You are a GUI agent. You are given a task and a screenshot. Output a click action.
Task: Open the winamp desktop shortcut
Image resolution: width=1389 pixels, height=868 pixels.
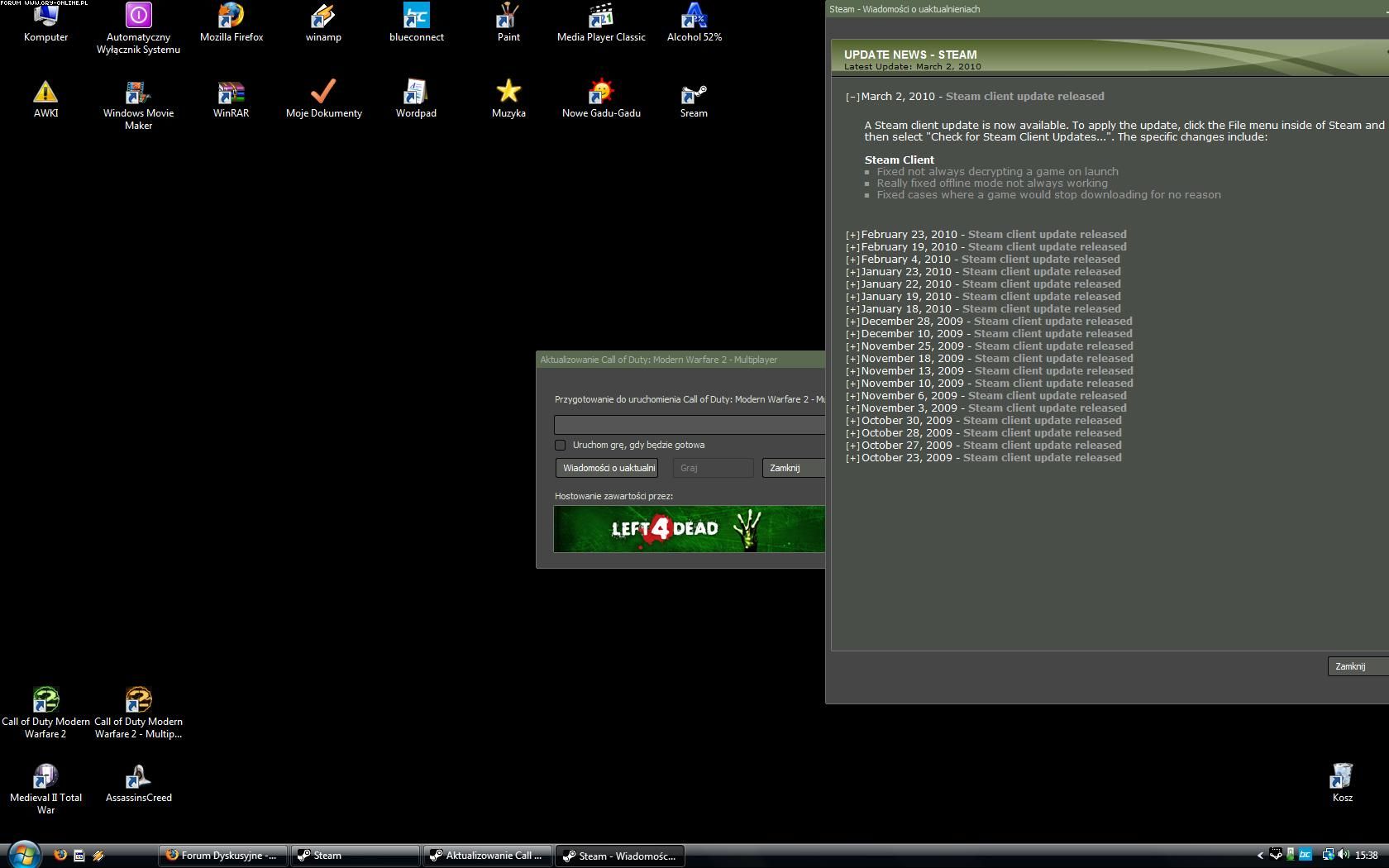[x=323, y=17]
